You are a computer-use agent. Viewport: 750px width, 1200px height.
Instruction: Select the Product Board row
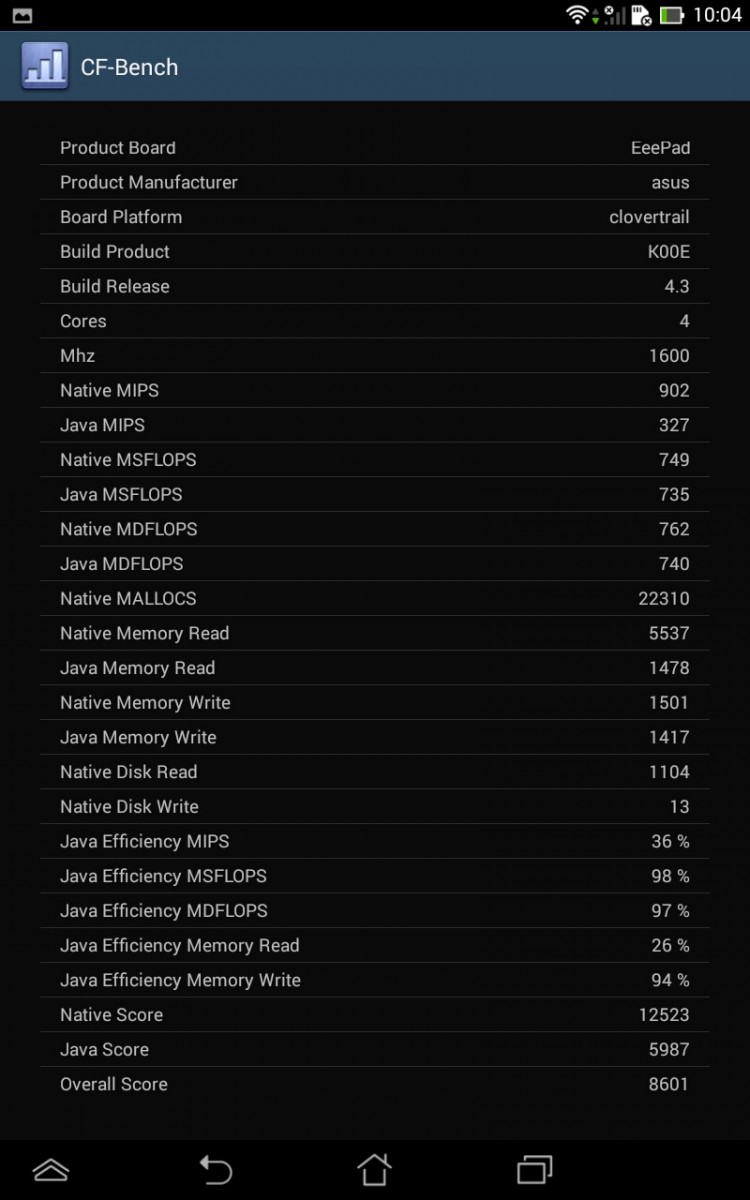pyautogui.click(x=375, y=148)
